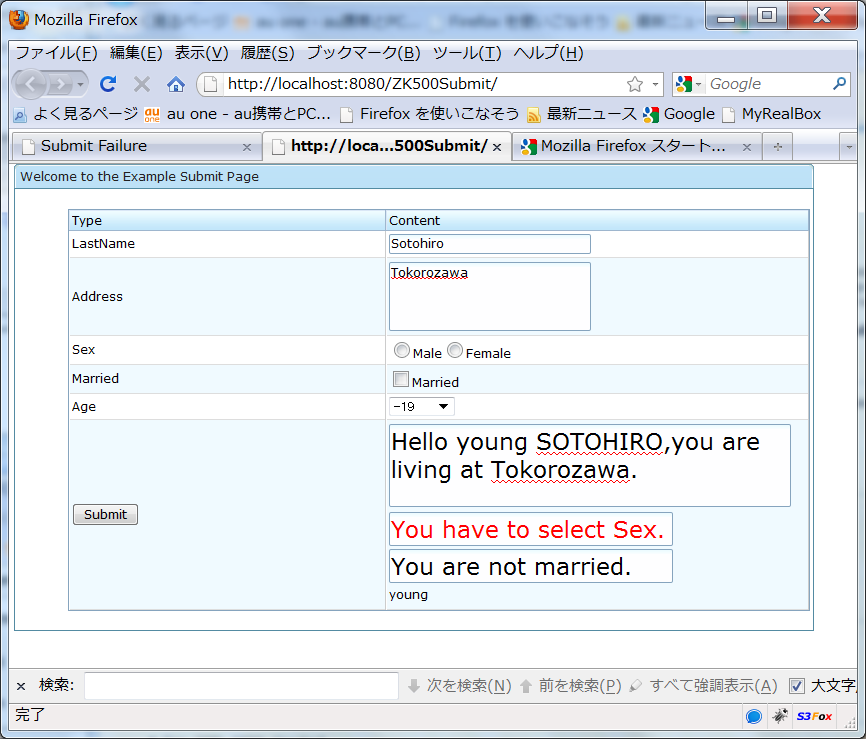This screenshot has height=739, width=866.
Task: Open MyRealBox bookmark
Action: 772,114
